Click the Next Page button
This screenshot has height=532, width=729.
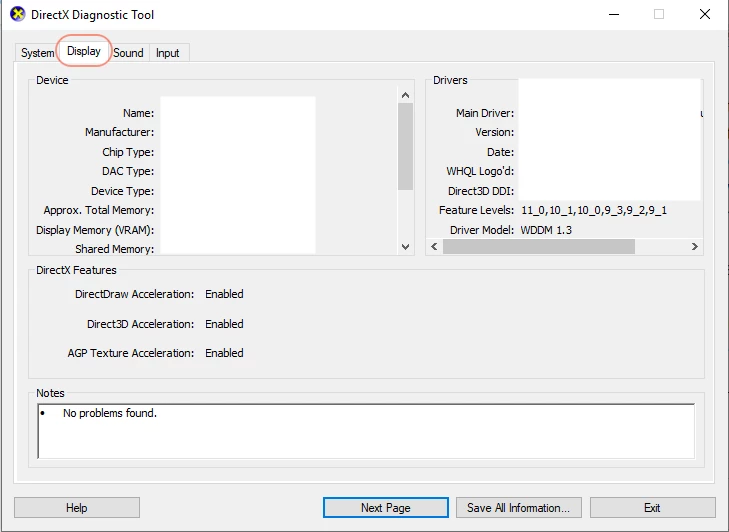coord(386,507)
